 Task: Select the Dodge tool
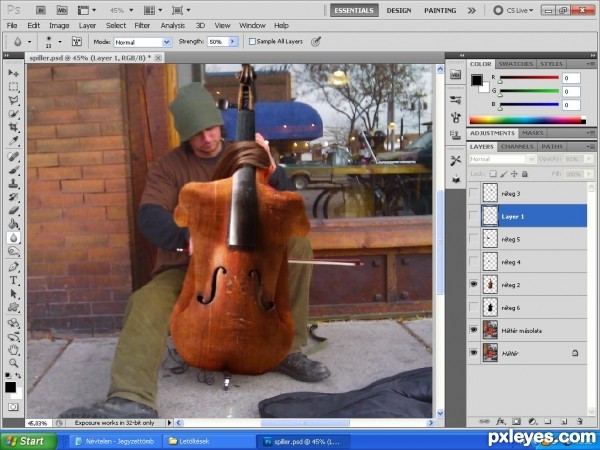pos(13,251)
